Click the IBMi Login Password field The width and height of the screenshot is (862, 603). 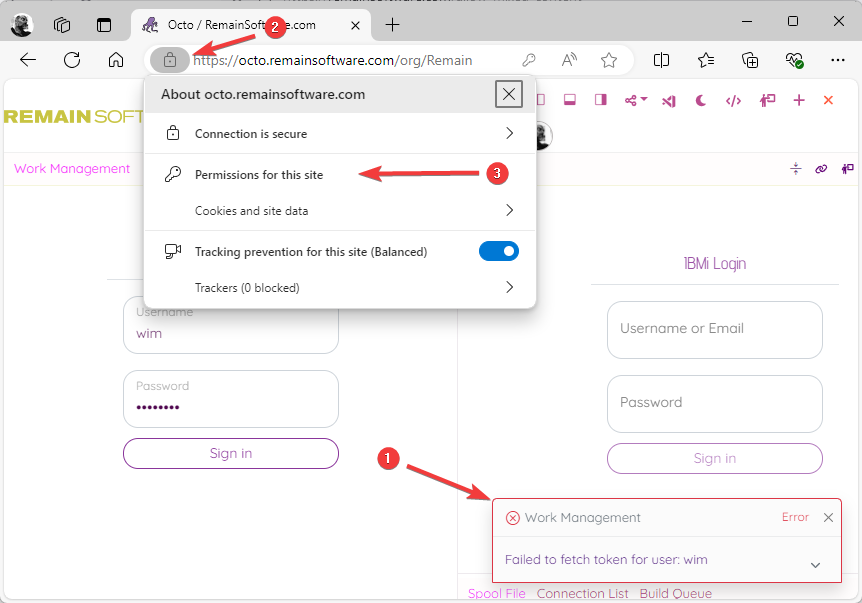coord(715,404)
